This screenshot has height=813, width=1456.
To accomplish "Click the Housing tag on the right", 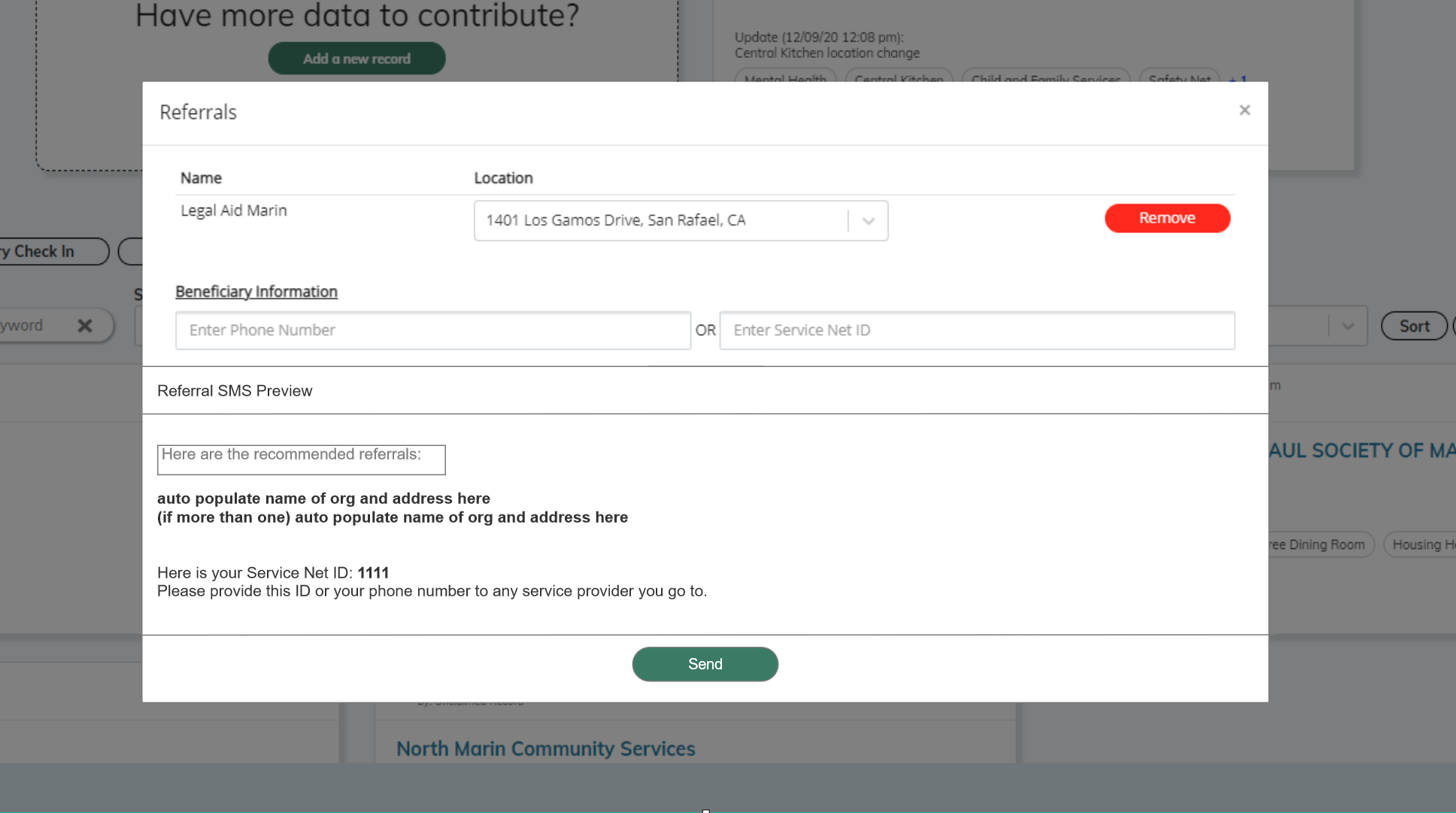I will 1424,544.
